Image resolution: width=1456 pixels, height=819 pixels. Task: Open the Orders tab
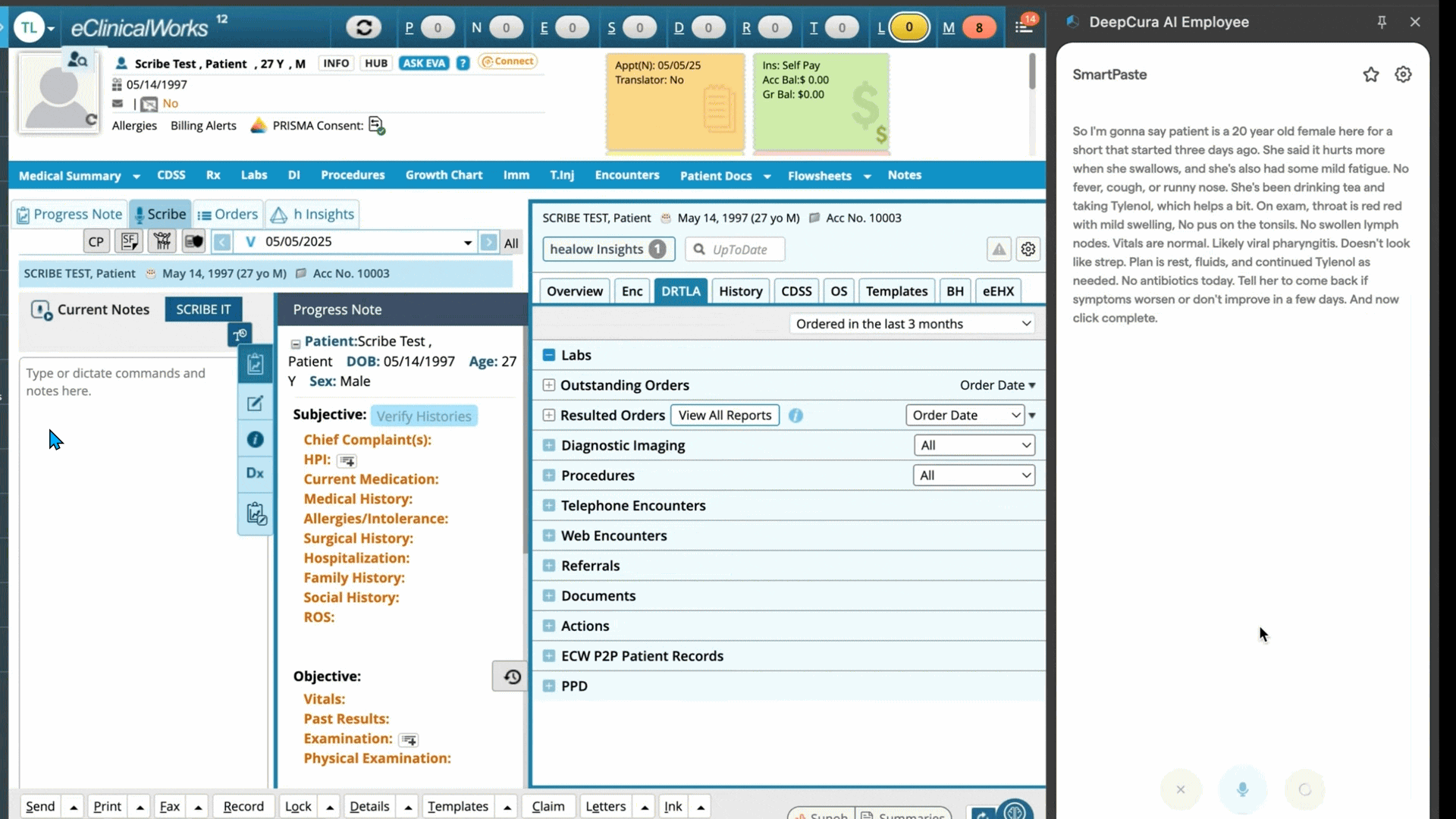coord(227,215)
